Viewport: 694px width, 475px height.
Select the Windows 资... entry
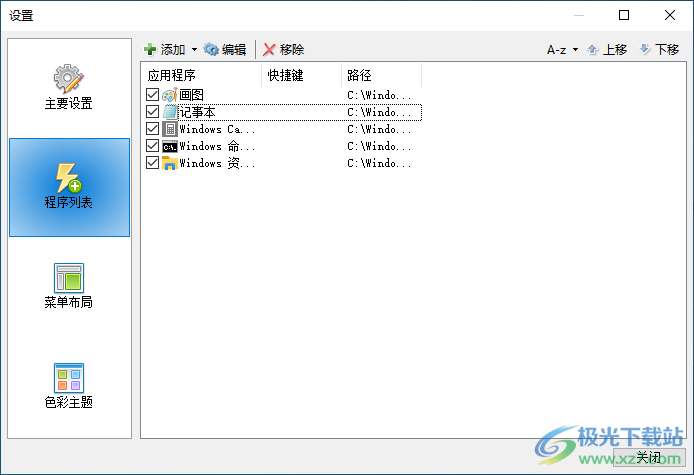217,163
